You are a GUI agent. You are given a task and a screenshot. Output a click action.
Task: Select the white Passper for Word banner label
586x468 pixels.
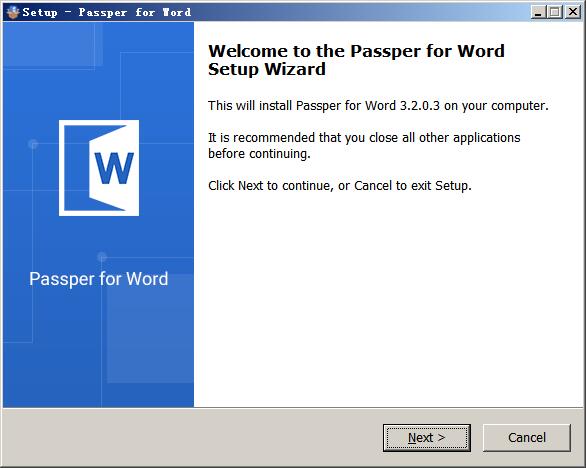99,279
